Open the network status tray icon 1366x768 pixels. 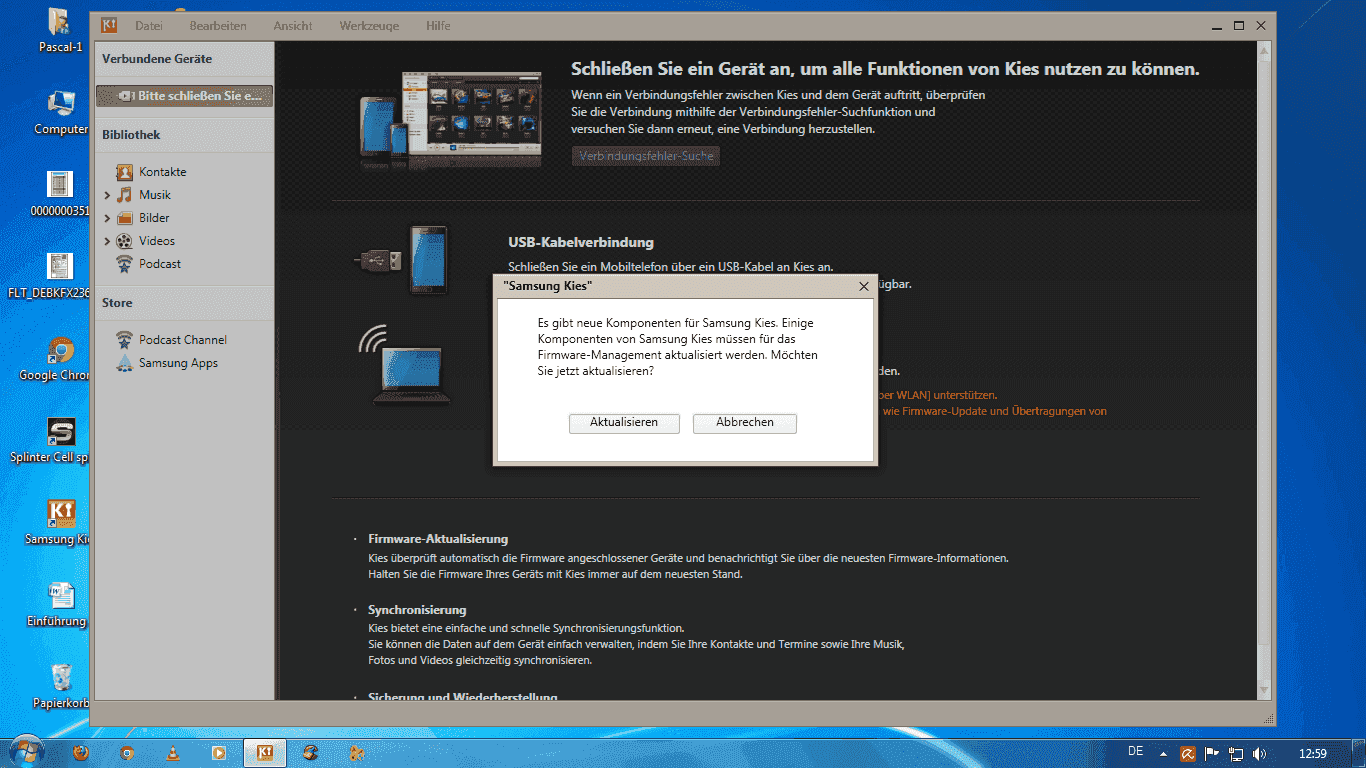[1236, 753]
